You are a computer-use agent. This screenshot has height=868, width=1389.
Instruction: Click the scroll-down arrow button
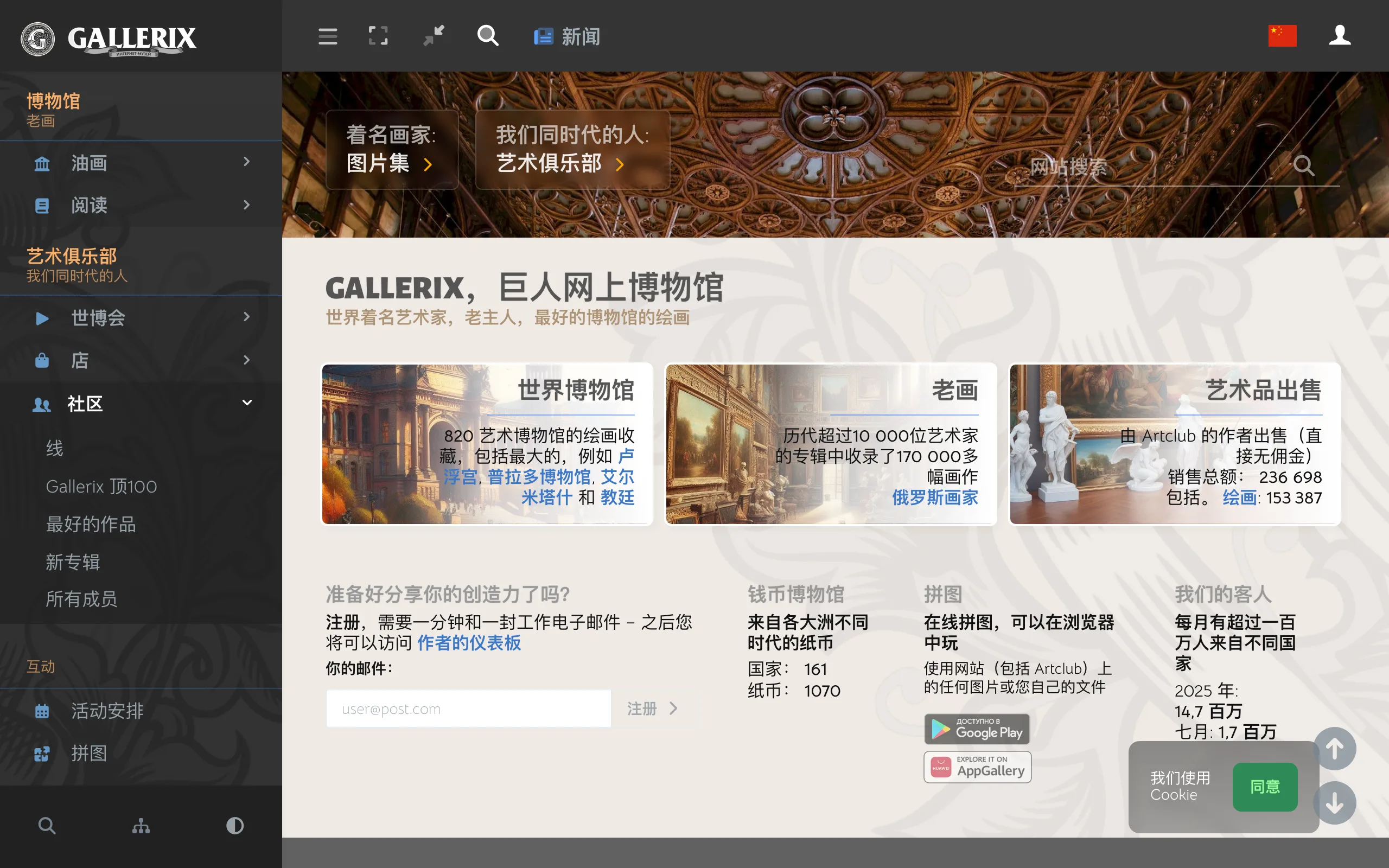click(x=1335, y=803)
